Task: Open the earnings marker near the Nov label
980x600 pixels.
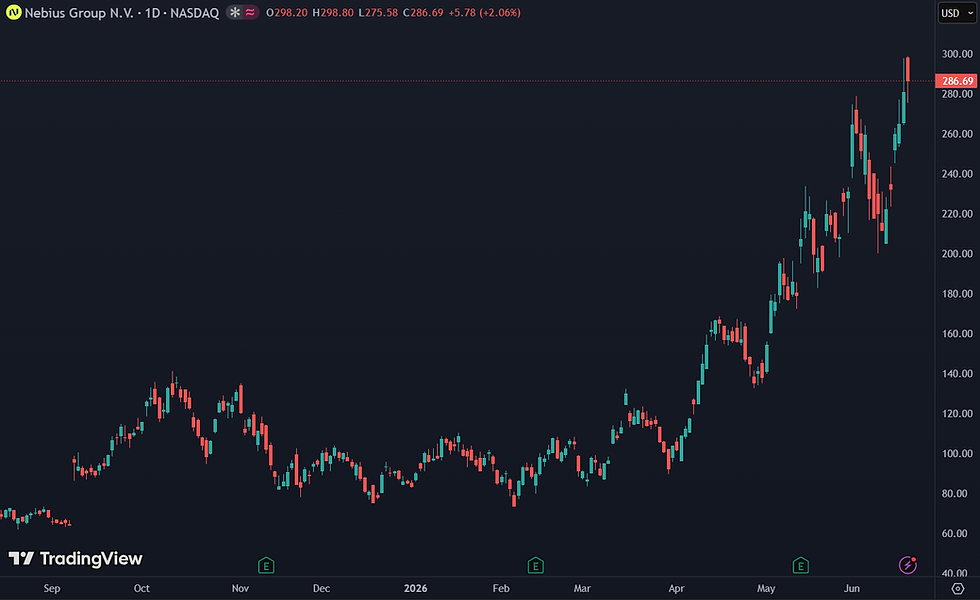Action: 266,566
